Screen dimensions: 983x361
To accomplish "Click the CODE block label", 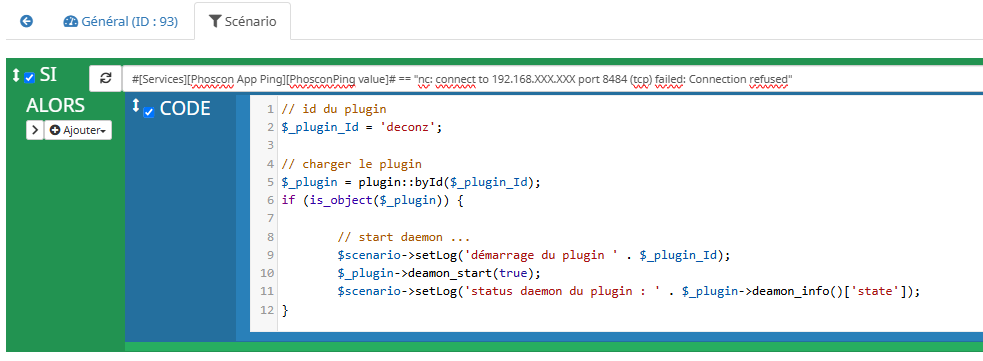I will (186, 108).
